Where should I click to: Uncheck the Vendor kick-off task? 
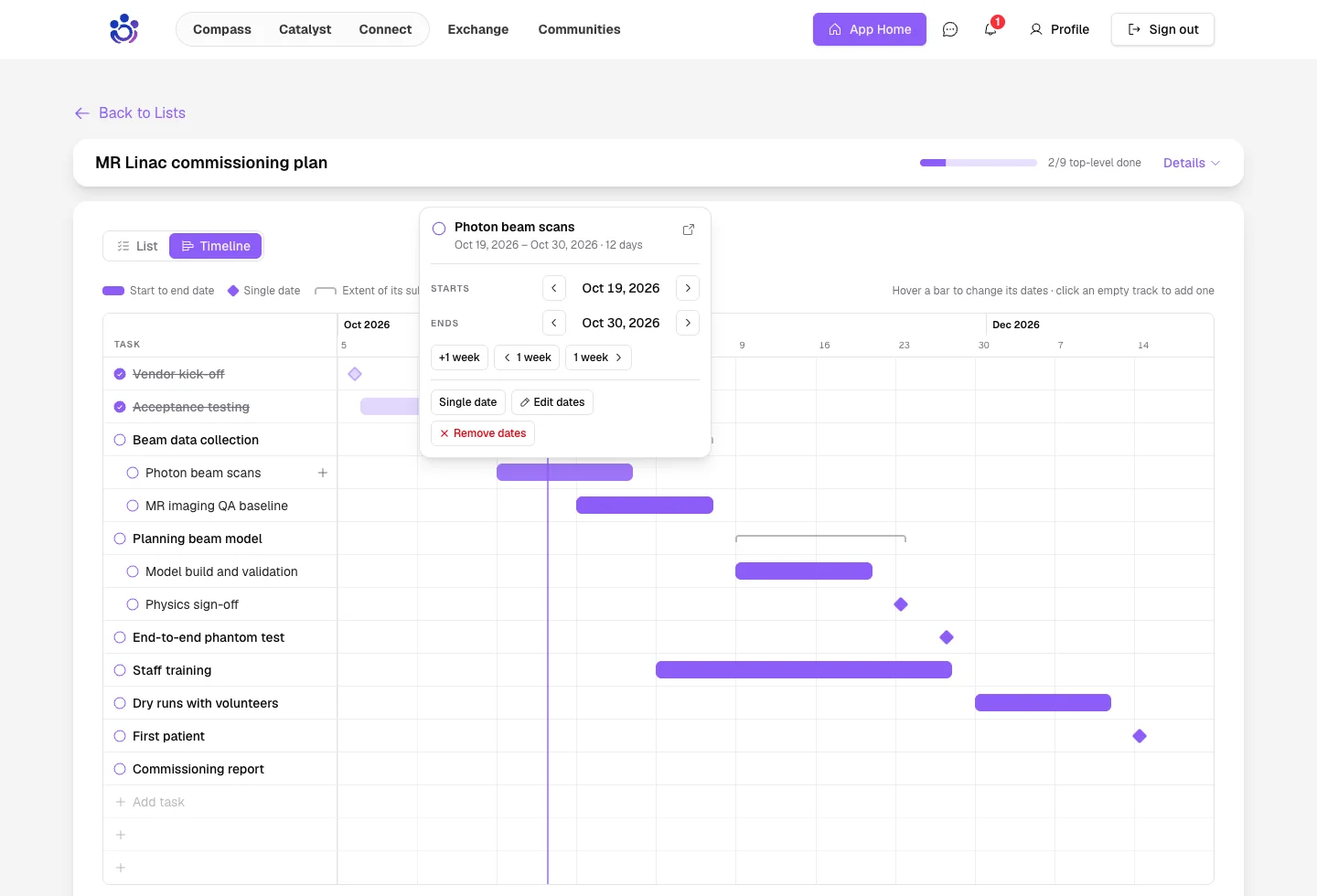pyautogui.click(x=120, y=374)
